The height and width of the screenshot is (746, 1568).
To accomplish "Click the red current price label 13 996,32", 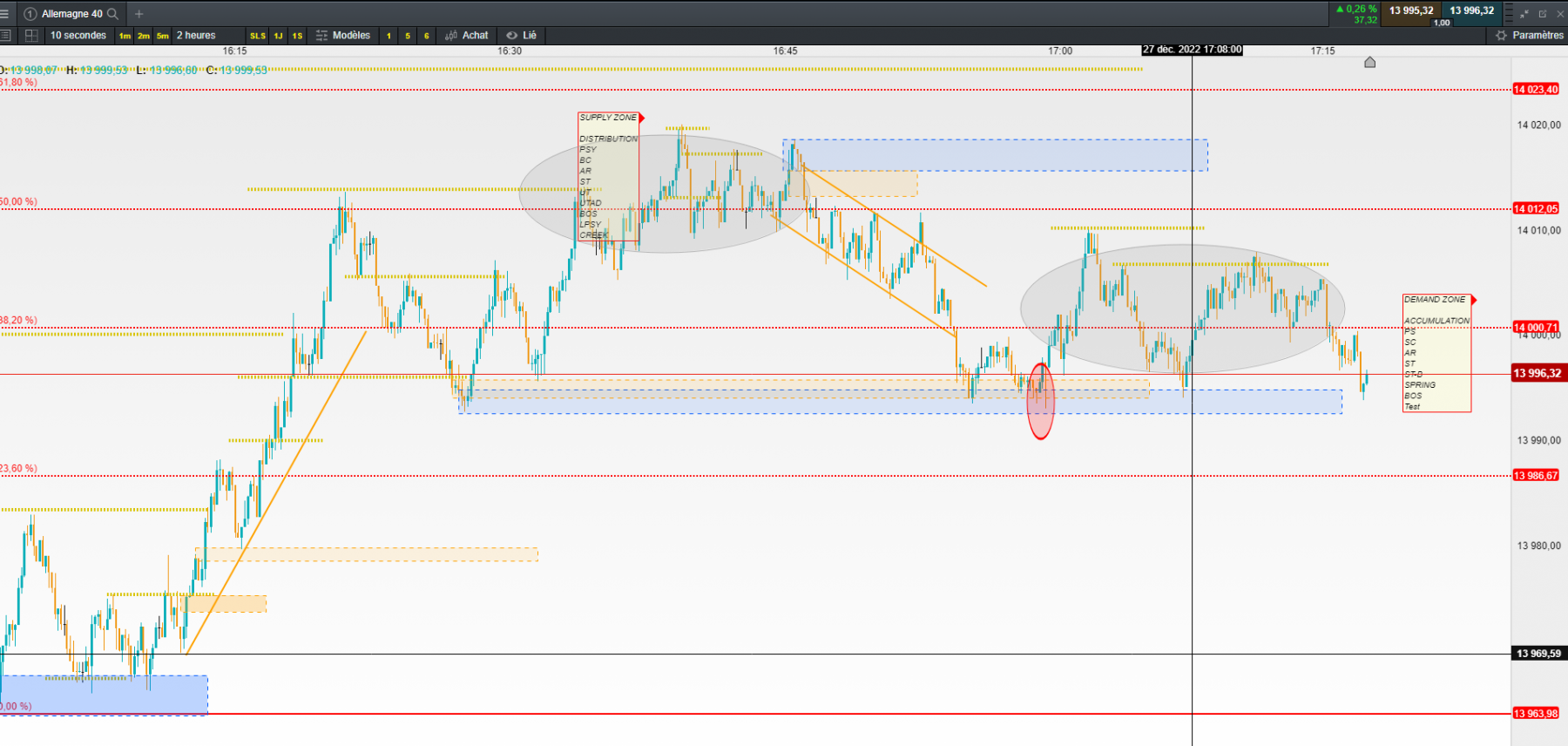I will (1538, 373).
